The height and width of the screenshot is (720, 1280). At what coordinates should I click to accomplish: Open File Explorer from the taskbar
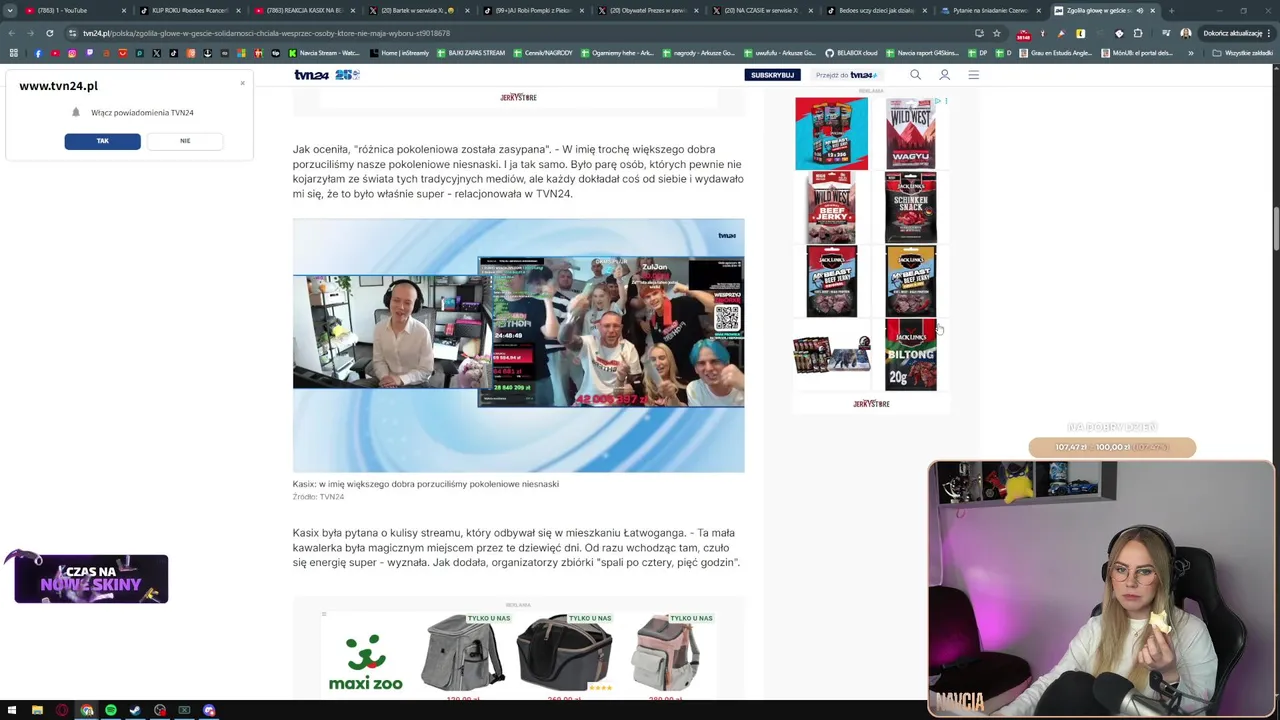[37, 710]
